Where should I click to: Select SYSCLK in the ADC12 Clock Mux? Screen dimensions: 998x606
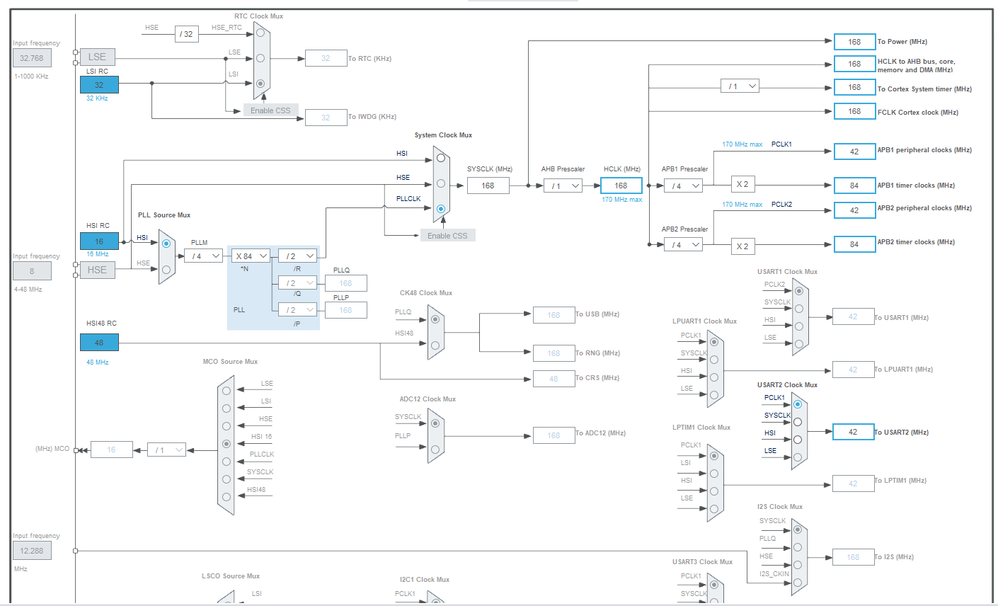[435, 423]
